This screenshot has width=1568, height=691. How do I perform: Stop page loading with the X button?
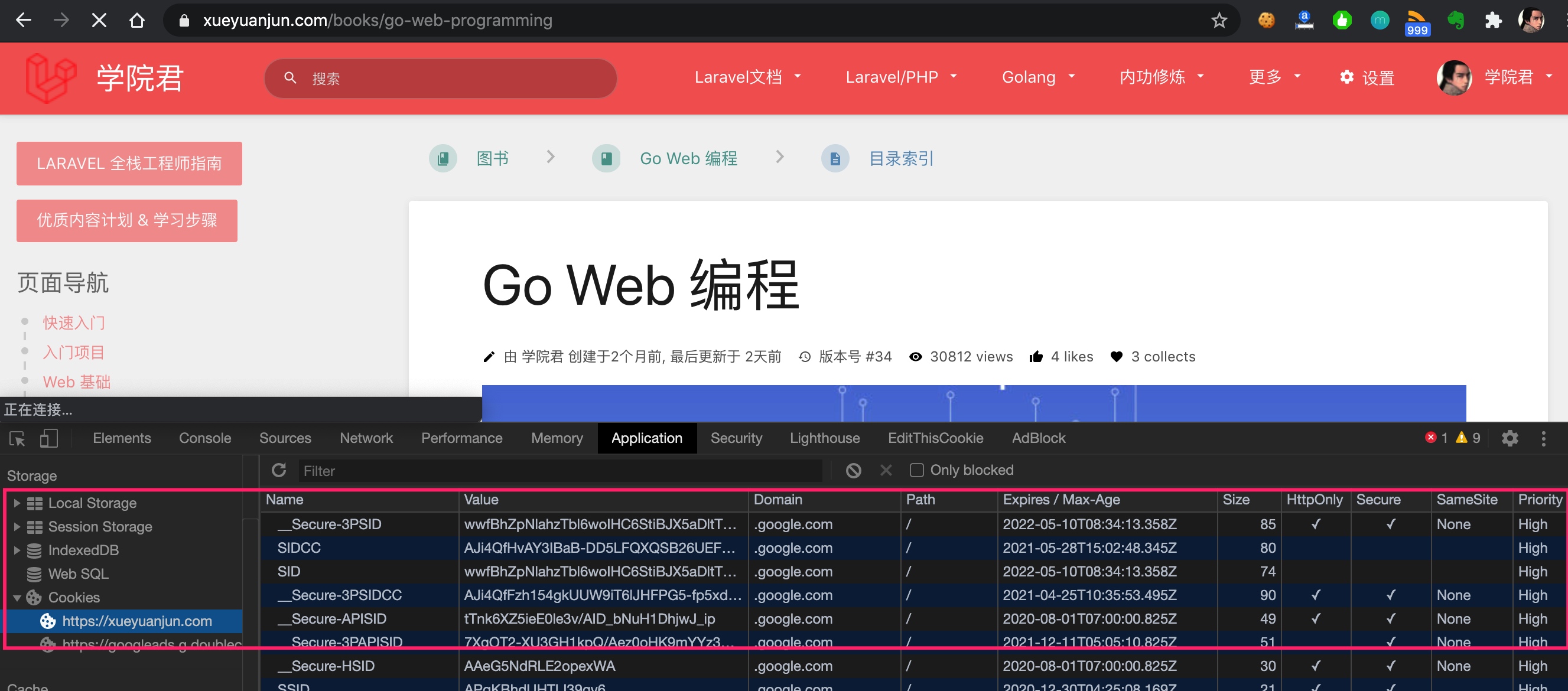coord(99,20)
